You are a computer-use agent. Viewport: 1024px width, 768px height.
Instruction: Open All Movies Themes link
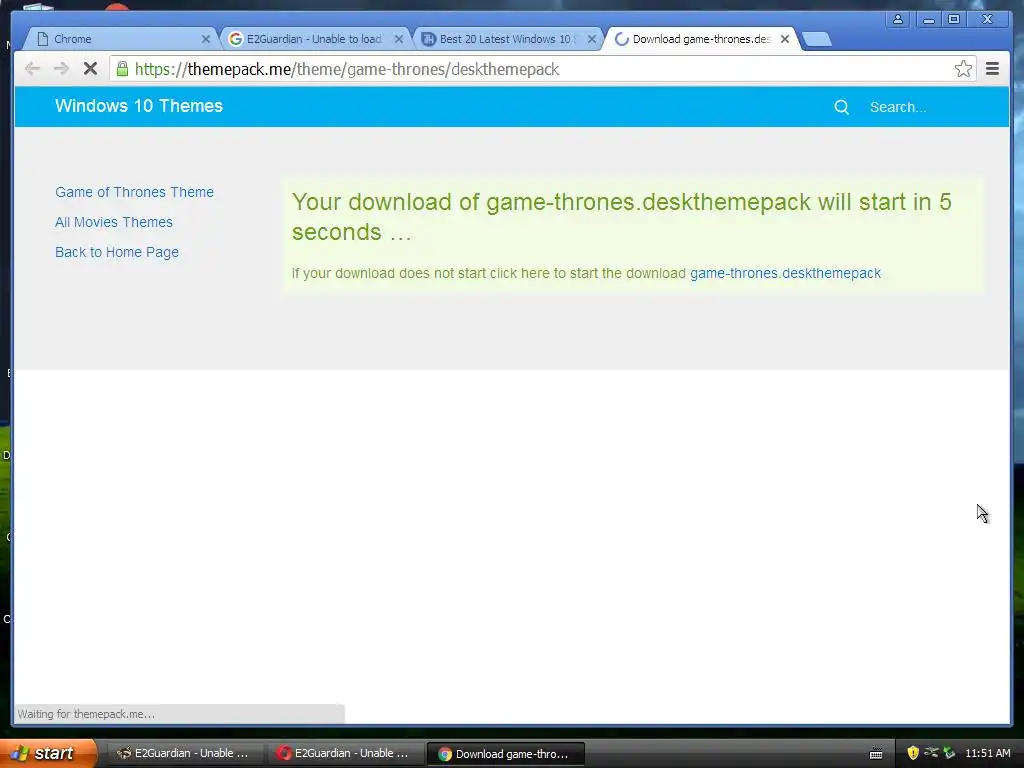click(114, 222)
